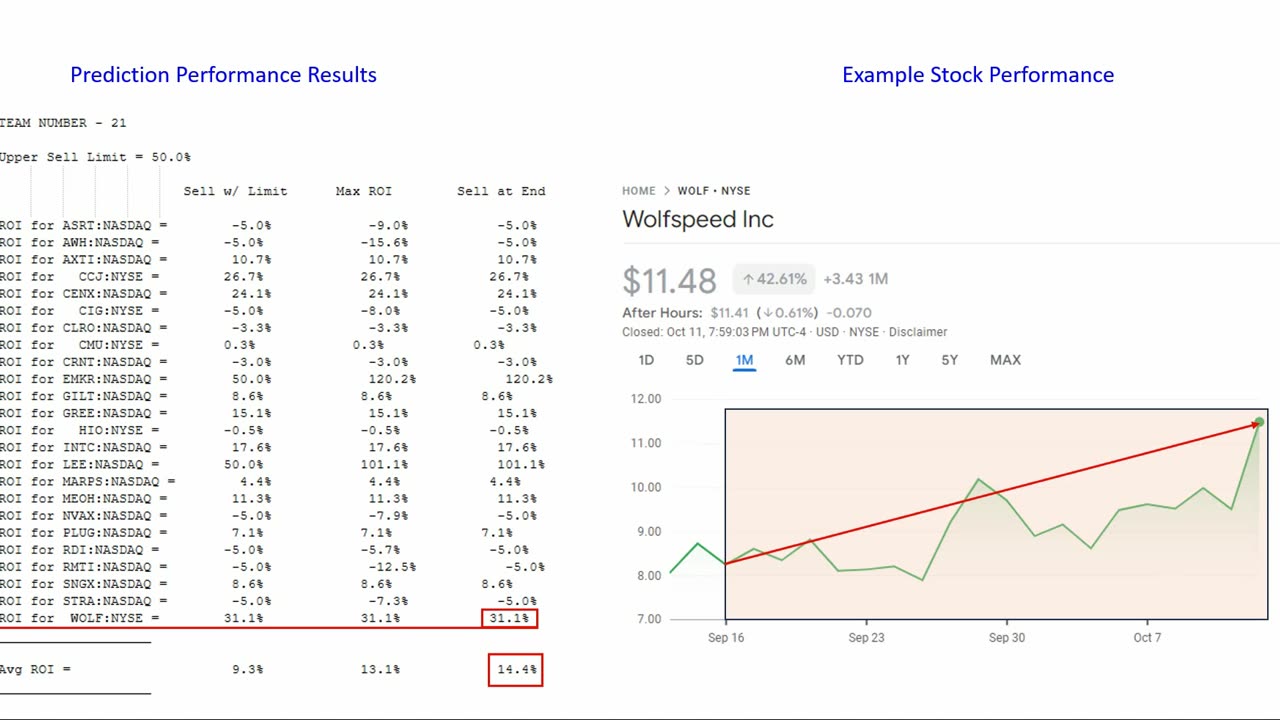The image size is (1280, 720).
Task: Click the ROI for AXTI:NASDAQ row label
Action: pos(84,260)
